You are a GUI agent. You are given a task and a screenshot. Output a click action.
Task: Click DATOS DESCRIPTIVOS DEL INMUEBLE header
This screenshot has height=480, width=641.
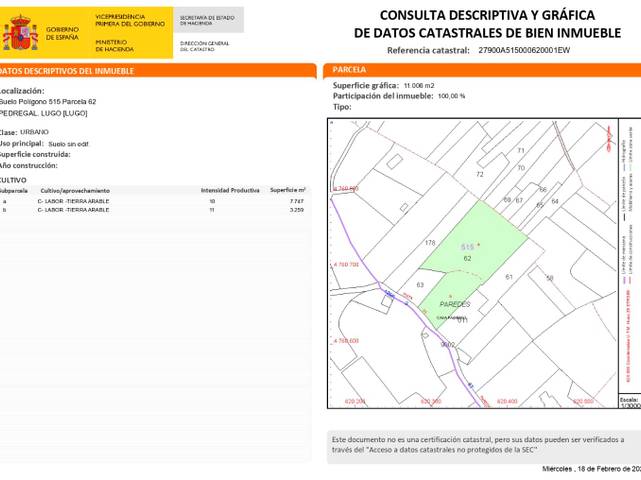(x=67, y=71)
